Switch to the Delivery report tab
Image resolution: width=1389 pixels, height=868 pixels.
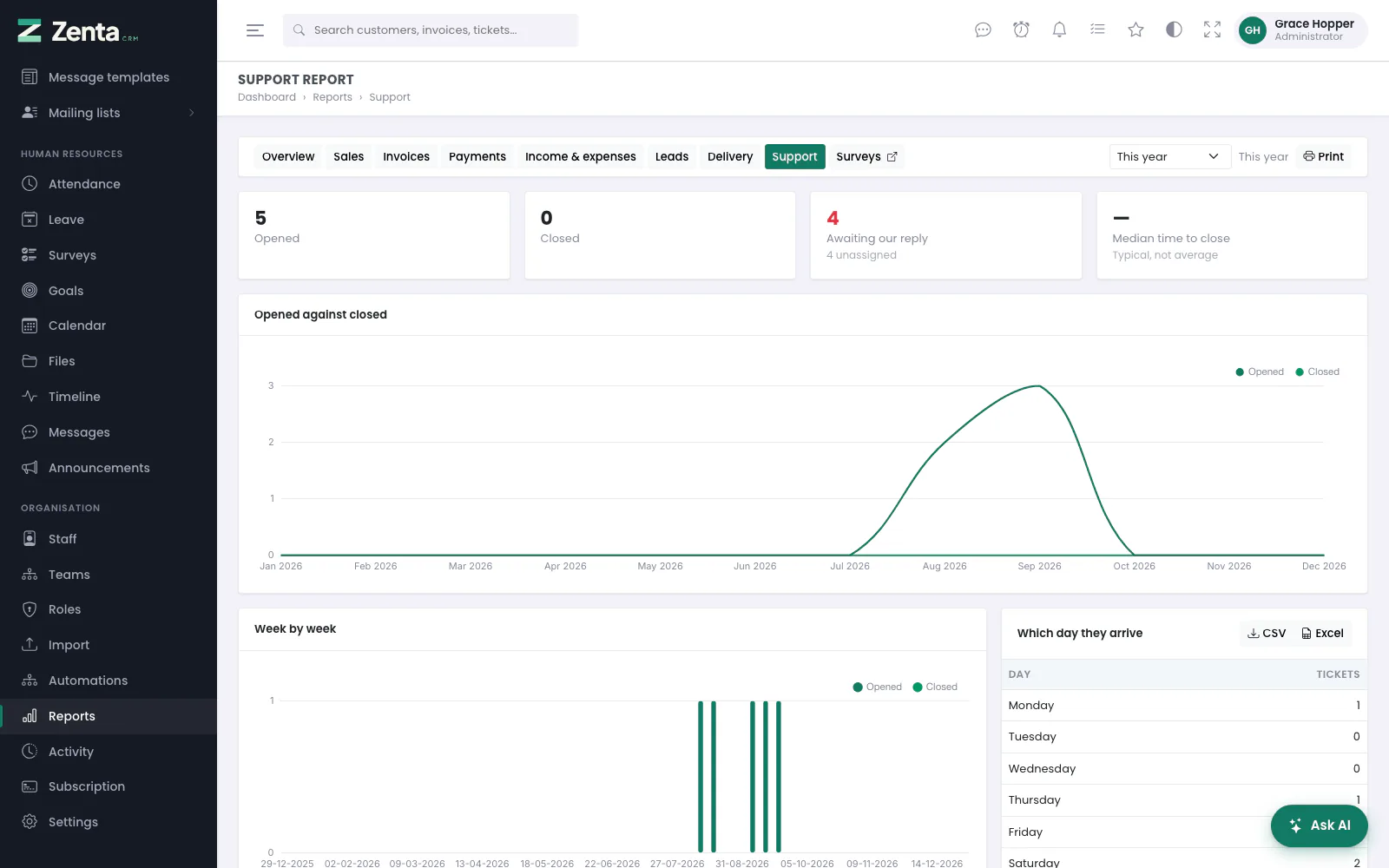click(x=730, y=157)
